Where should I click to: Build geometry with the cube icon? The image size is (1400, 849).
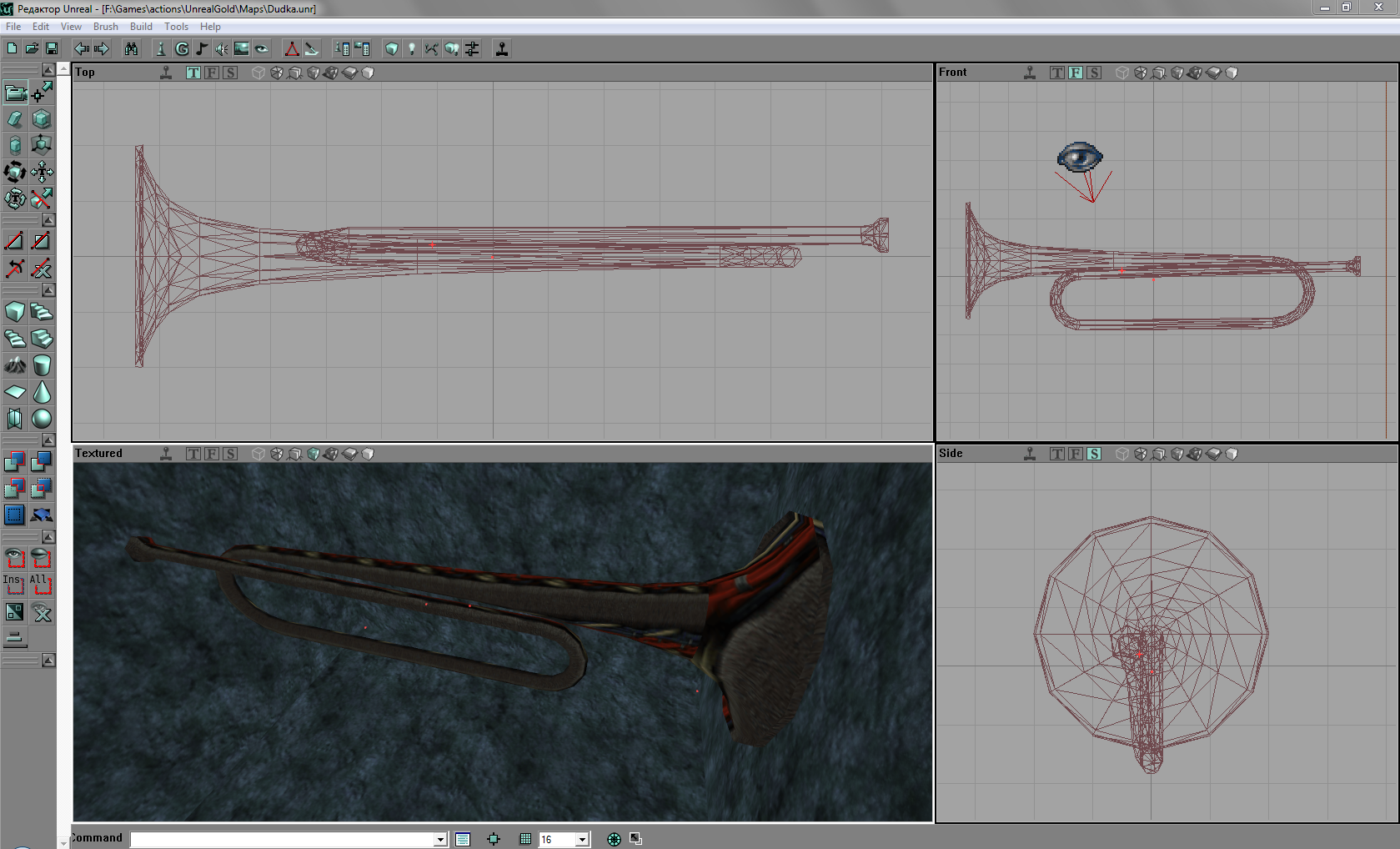point(392,49)
